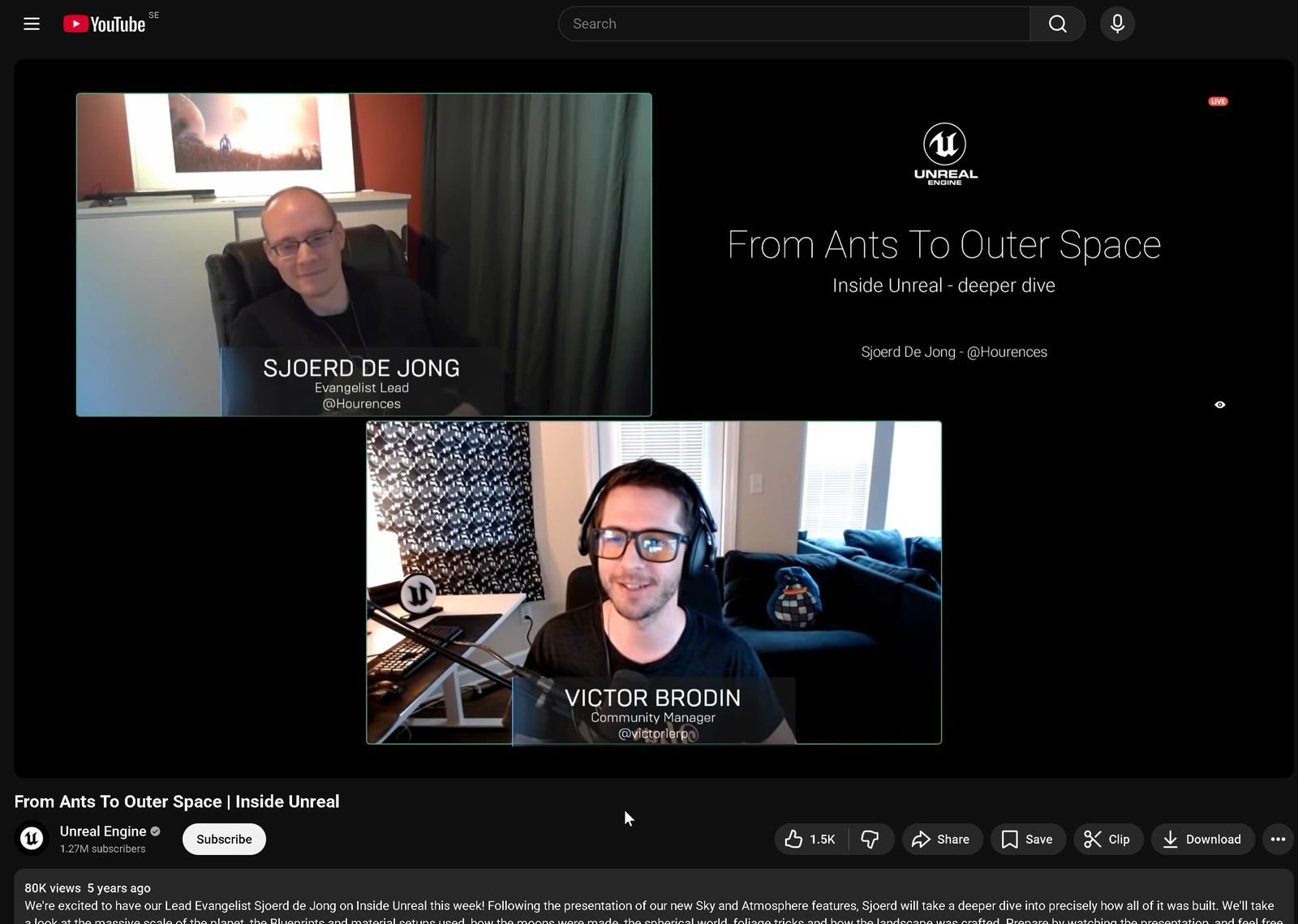Share this video
The image size is (1298, 924).
[941, 839]
